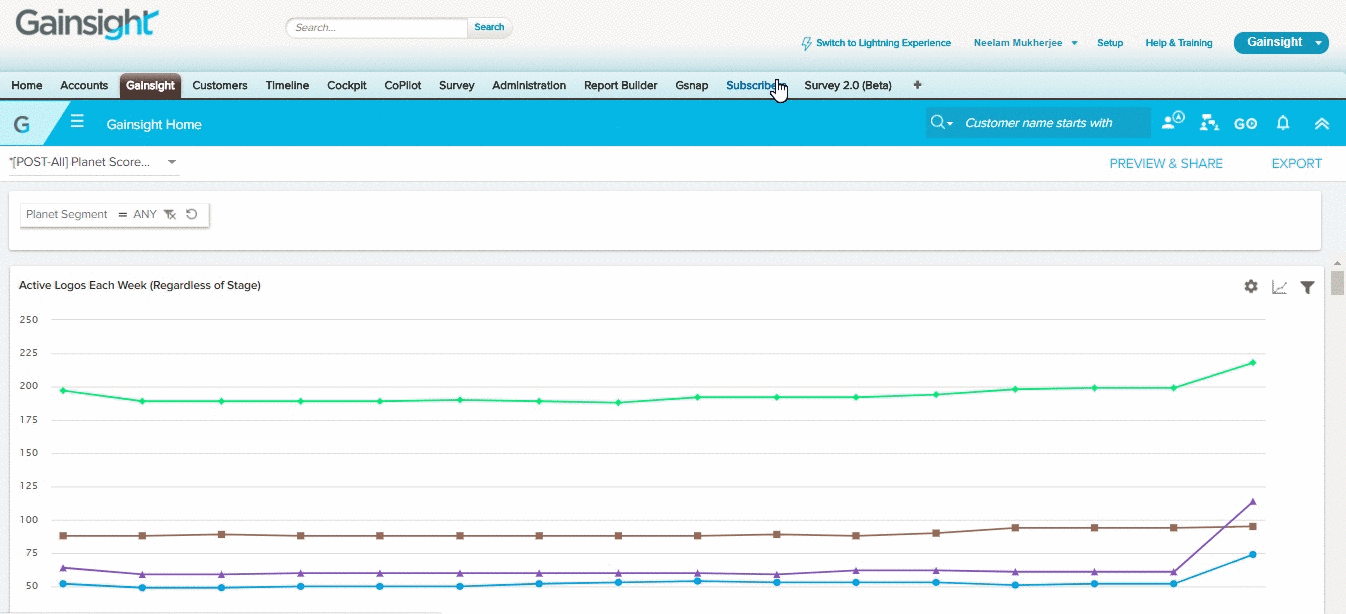Open Help & Training link
This screenshot has height=614, width=1346.
[1179, 43]
